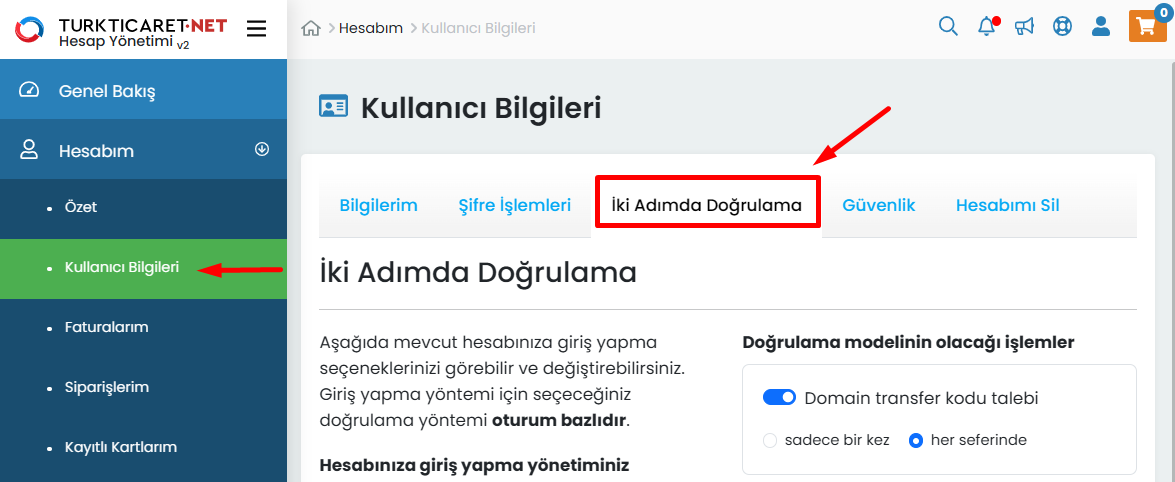Toggle the sidebar hamburger menu
Screen dimensions: 1175x482
[x=257, y=28]
